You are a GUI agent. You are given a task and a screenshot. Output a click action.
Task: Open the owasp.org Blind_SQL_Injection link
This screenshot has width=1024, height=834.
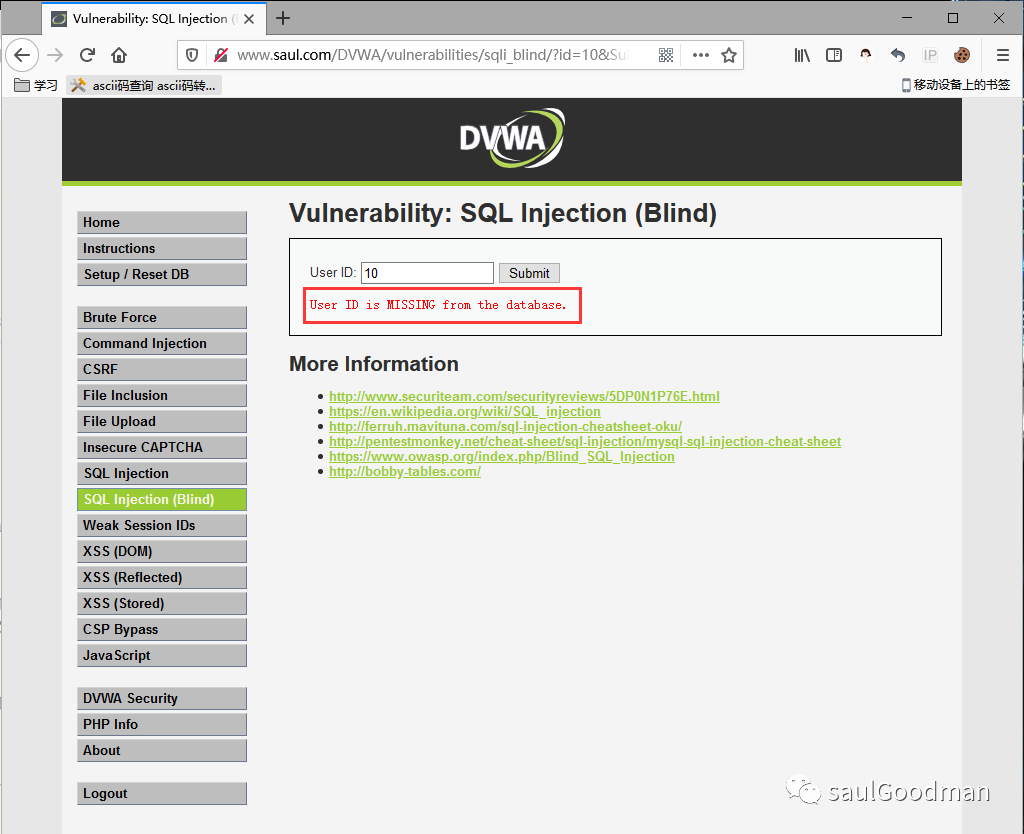click(502, 457)
